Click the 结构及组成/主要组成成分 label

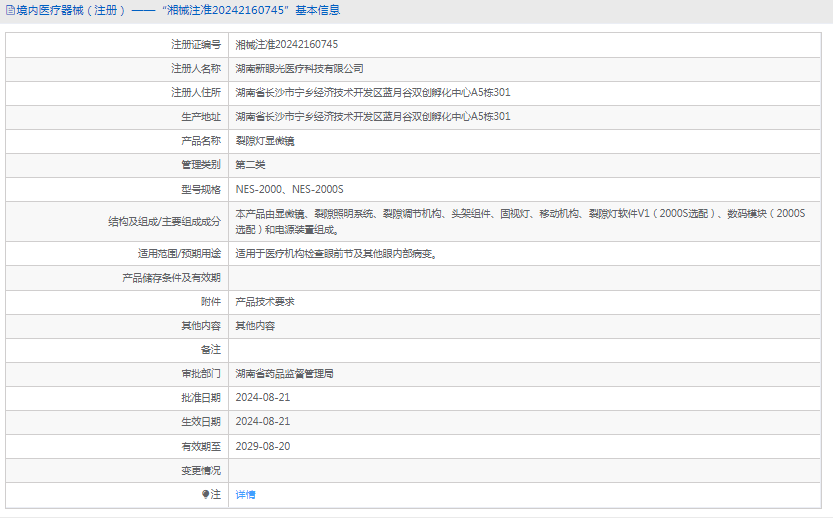[x=165, y=222]
